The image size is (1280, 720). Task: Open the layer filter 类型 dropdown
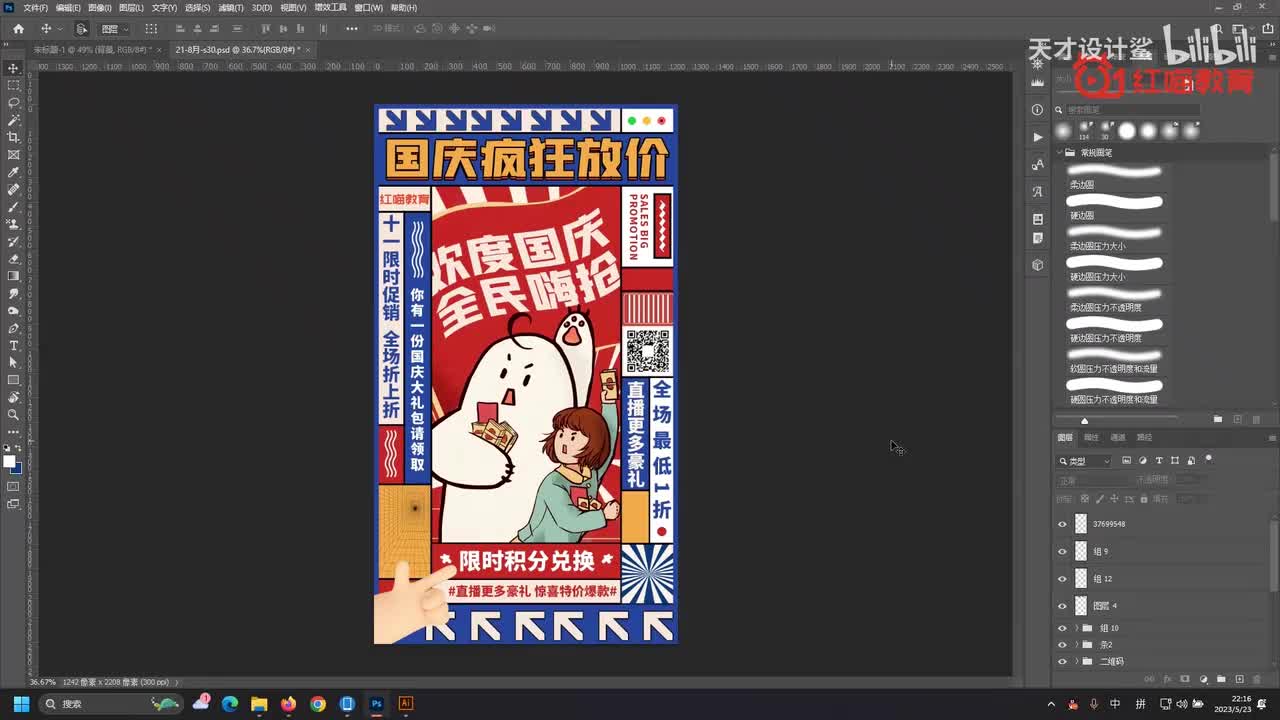pos(1085,461)
